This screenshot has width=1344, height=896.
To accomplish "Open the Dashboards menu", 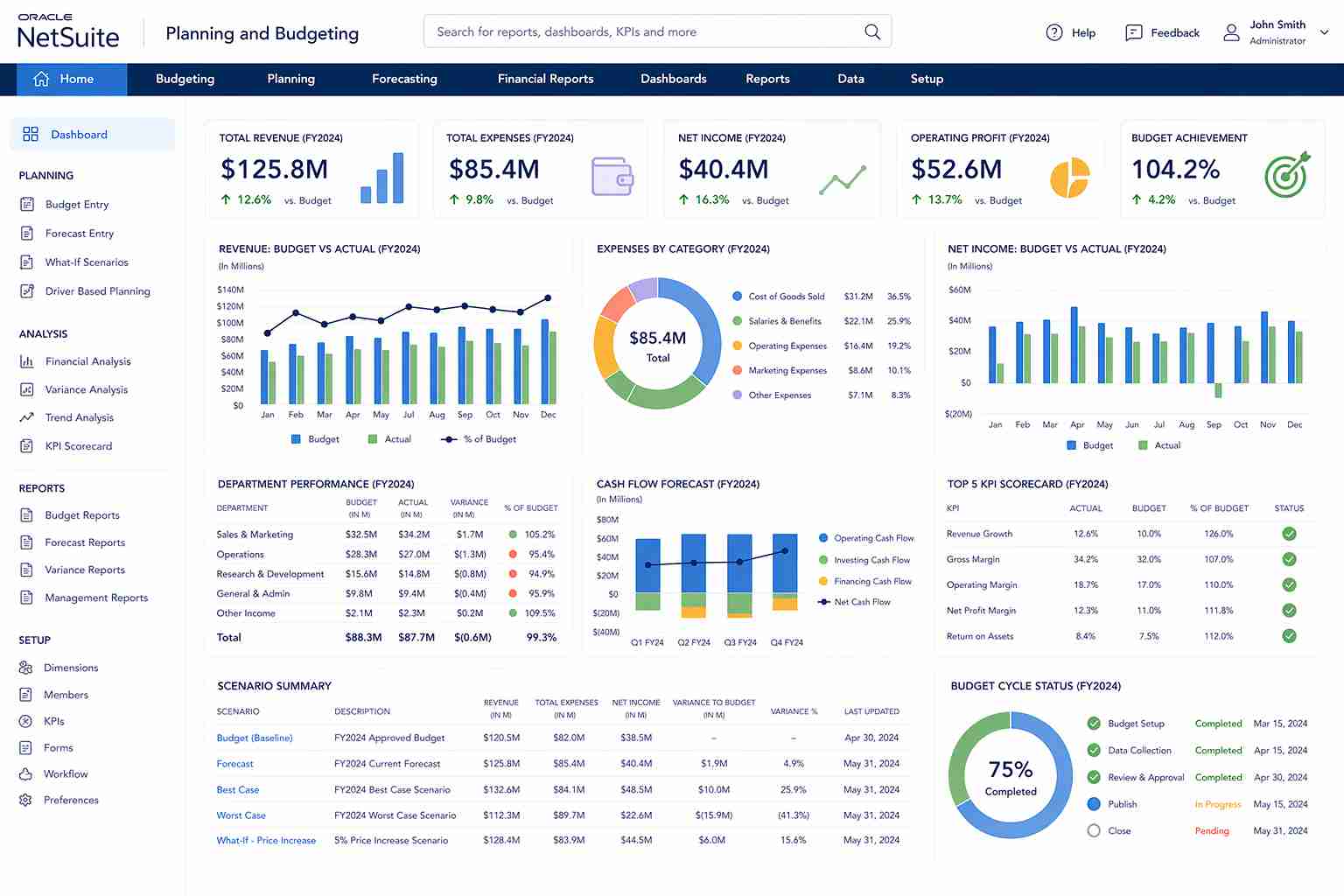I will coord(673,79).
